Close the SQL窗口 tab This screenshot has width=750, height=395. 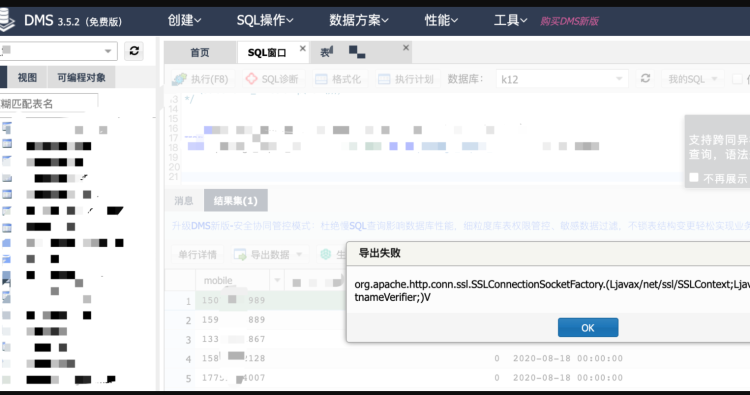click(x=302, y=48)
